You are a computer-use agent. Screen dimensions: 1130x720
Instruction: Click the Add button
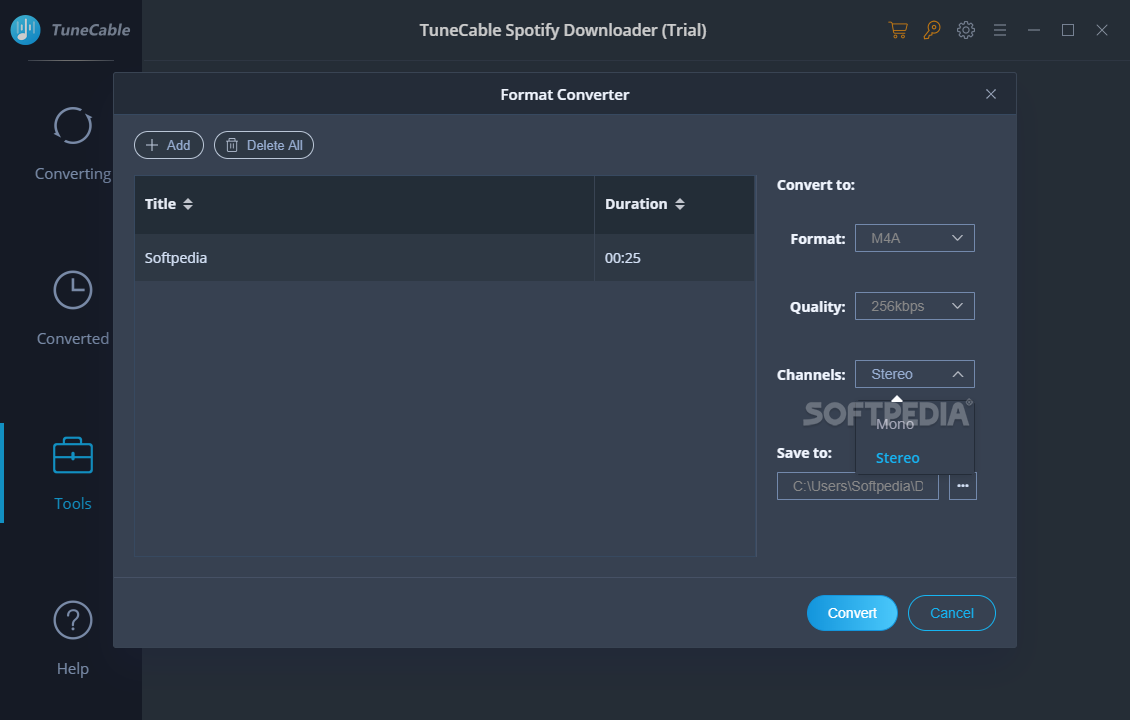click(x=169, y=145)
